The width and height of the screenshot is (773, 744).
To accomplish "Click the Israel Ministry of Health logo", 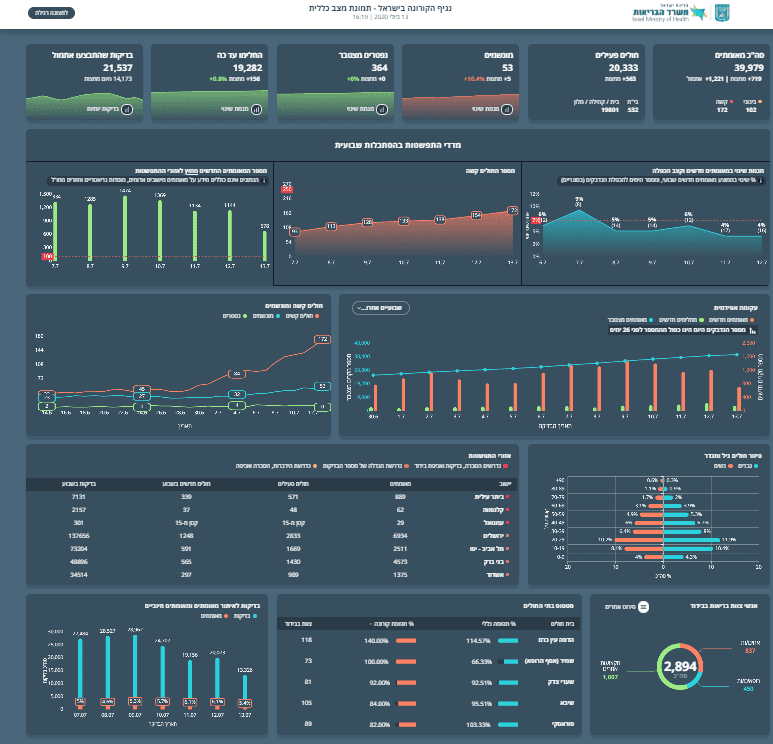I will (x=669, y=13).
